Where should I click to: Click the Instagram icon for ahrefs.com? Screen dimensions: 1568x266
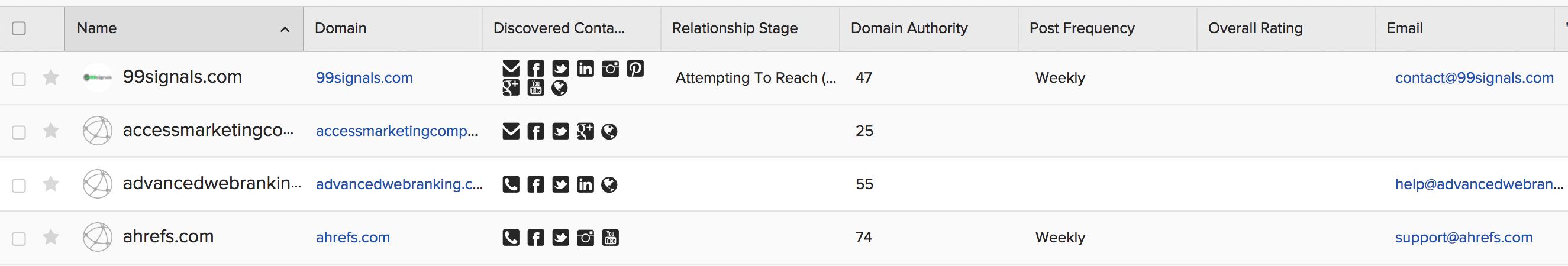click(x=585, y=238)
